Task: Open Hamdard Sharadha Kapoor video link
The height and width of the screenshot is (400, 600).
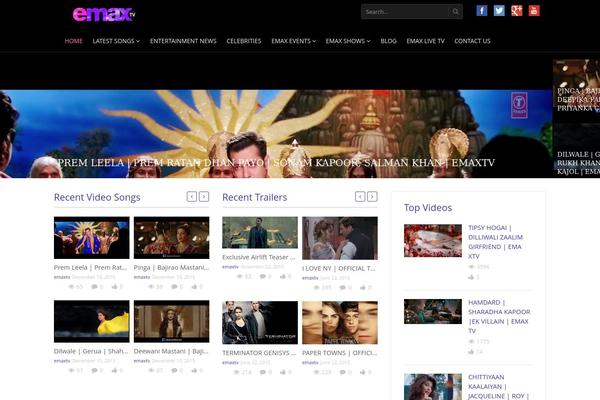Action: click(499, 317)
